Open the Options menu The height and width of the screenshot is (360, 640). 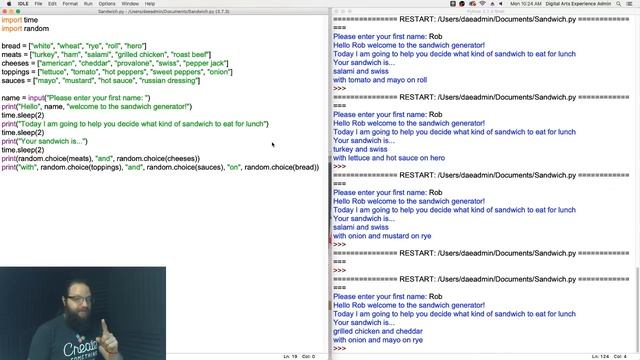107,4
